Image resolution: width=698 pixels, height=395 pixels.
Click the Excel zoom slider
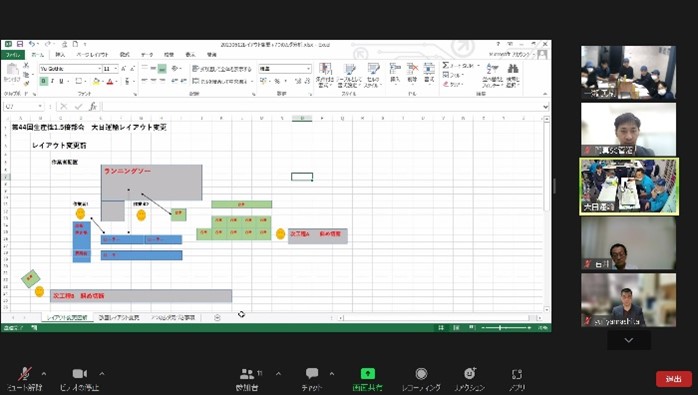click(x=505, y=328)
